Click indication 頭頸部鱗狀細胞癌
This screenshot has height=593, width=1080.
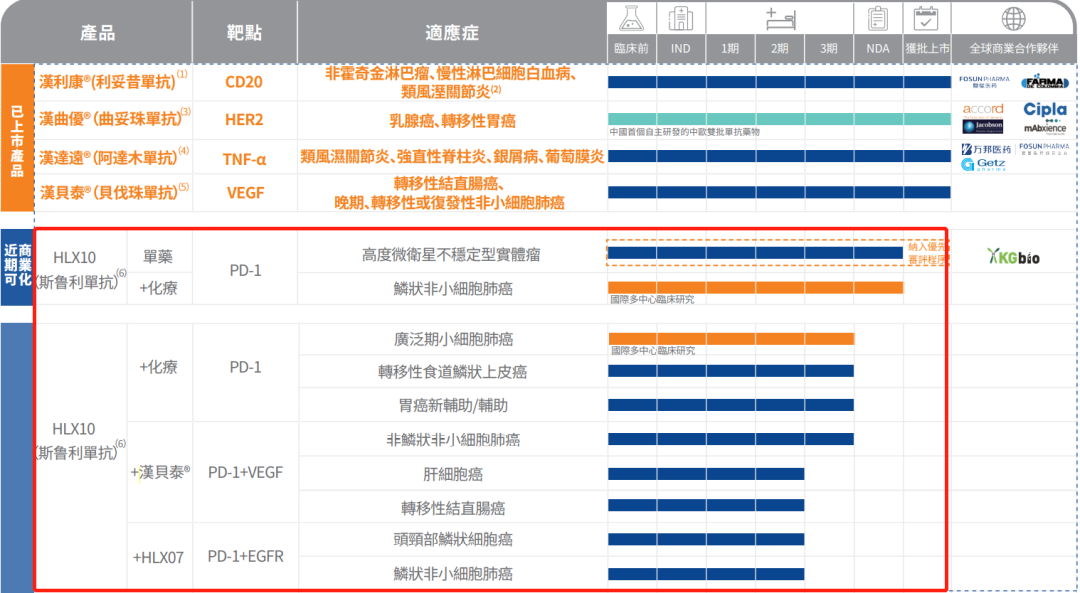pyautogui.click(x=453, y=539)
